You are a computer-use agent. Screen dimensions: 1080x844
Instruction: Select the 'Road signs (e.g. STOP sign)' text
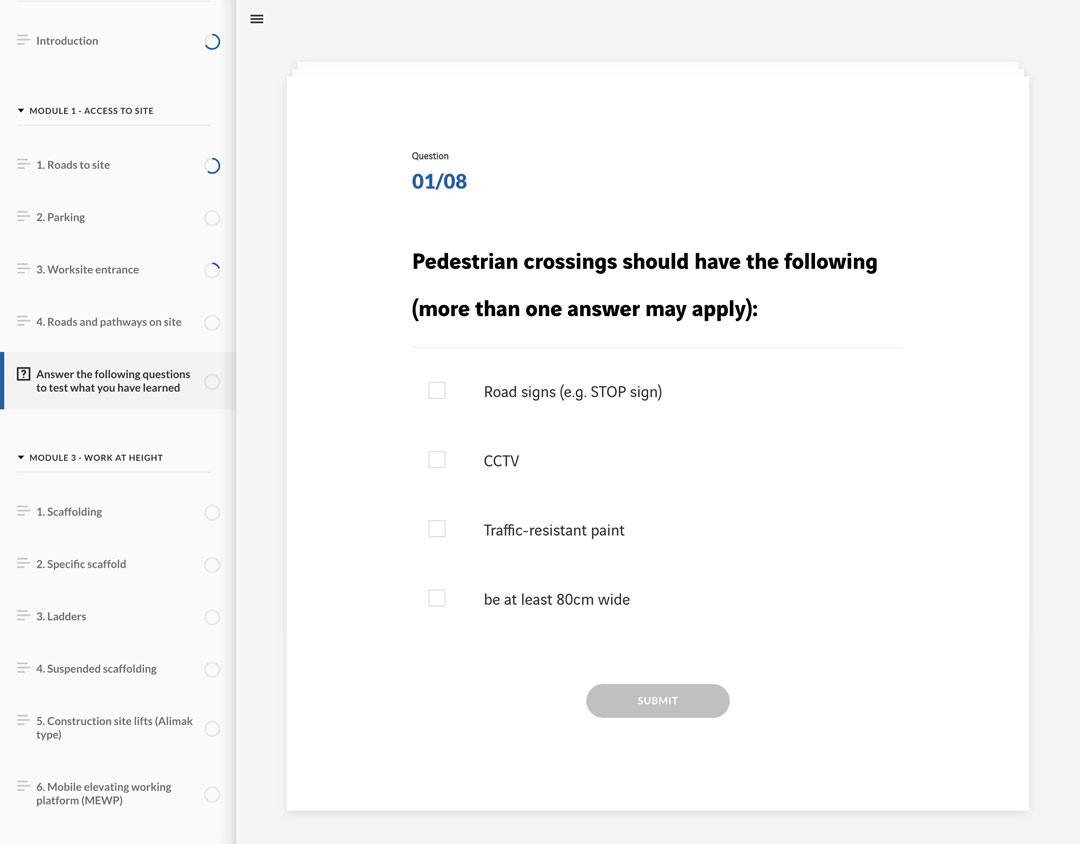pos(572,392)
